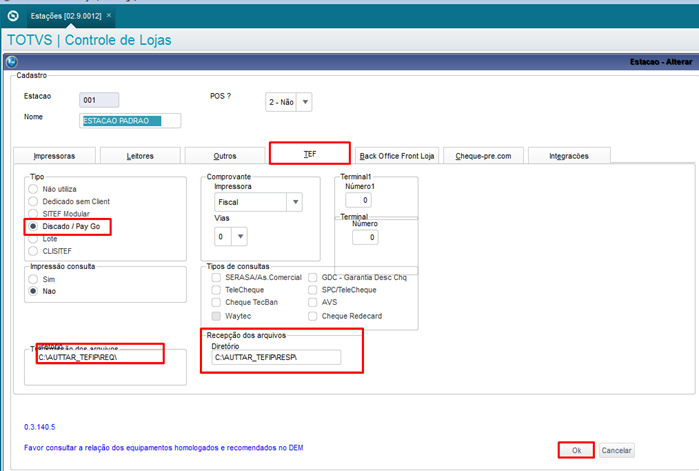
Task: Open the Leitores tab
Action: (140, 156)
